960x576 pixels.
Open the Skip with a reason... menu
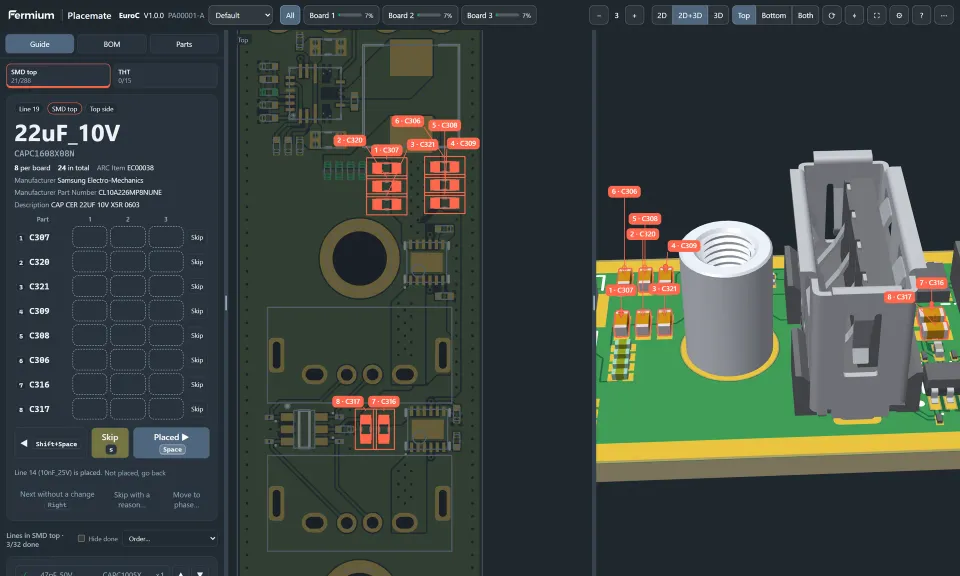tap(132, 499)
